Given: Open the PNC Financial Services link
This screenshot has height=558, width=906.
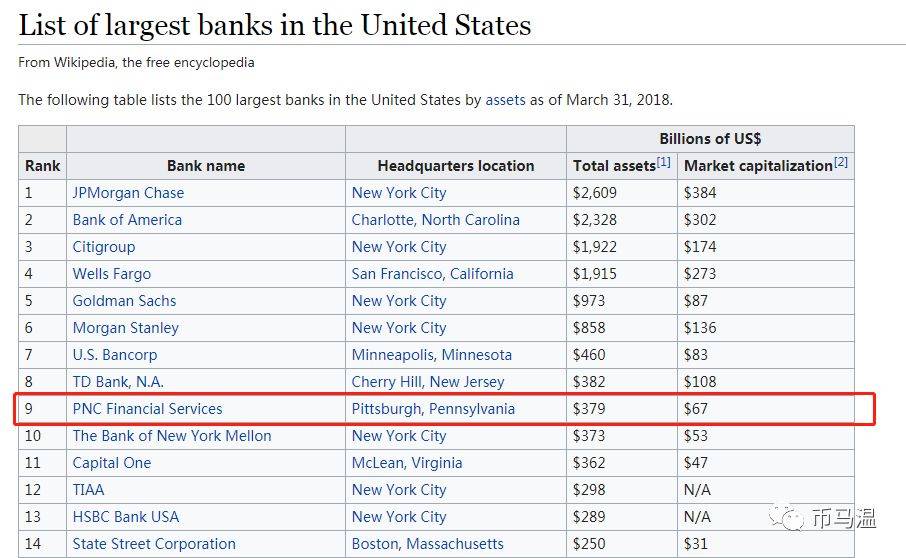Looking at the screenshot, I should (147, 409).
